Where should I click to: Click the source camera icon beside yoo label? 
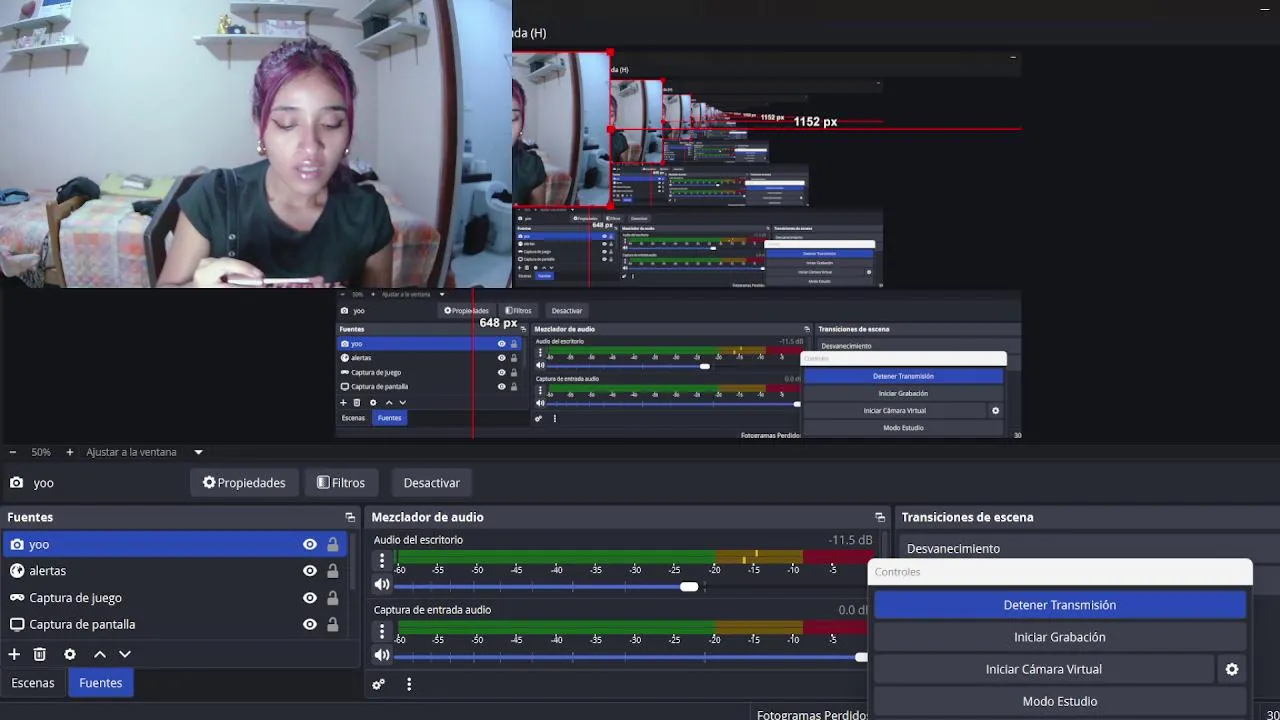pos(16,483)
